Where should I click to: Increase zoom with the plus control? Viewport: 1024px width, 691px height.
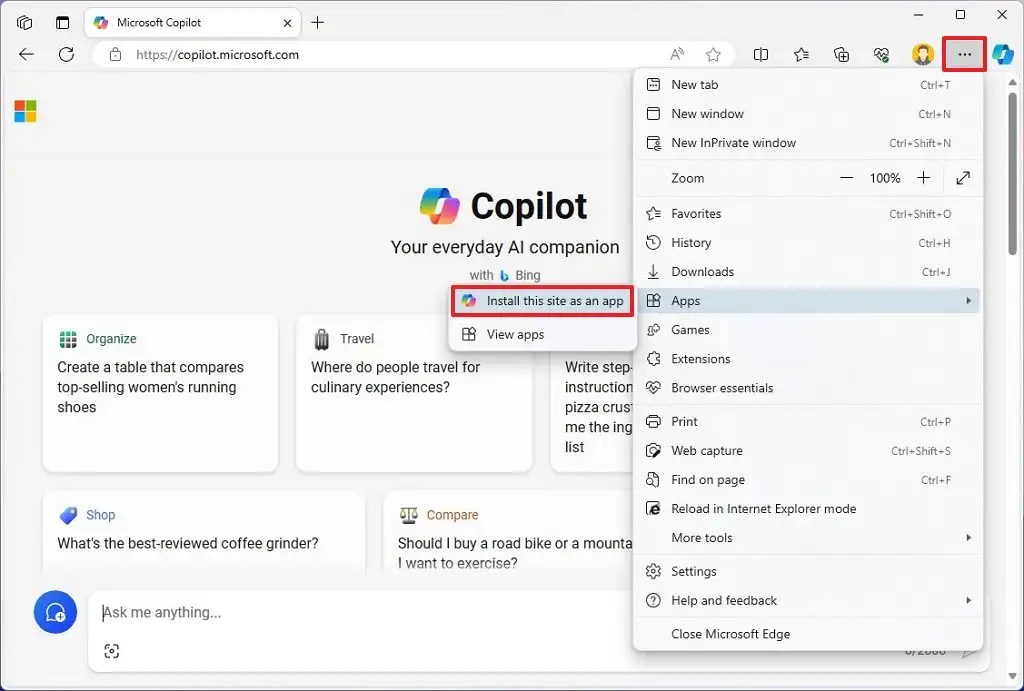[925, 178]
